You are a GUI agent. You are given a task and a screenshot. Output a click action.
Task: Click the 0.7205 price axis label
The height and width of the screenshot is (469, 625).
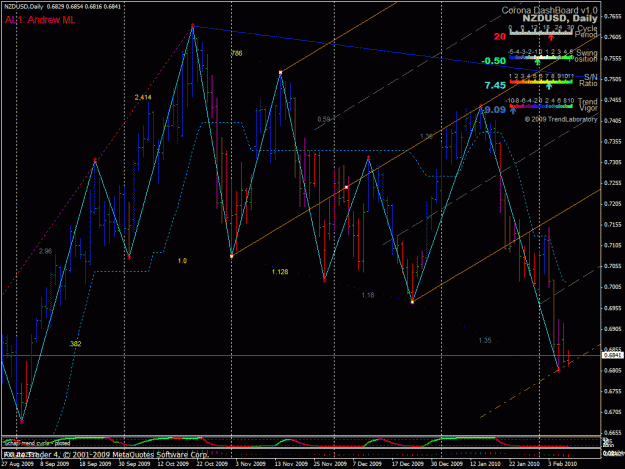click(613, 204)
